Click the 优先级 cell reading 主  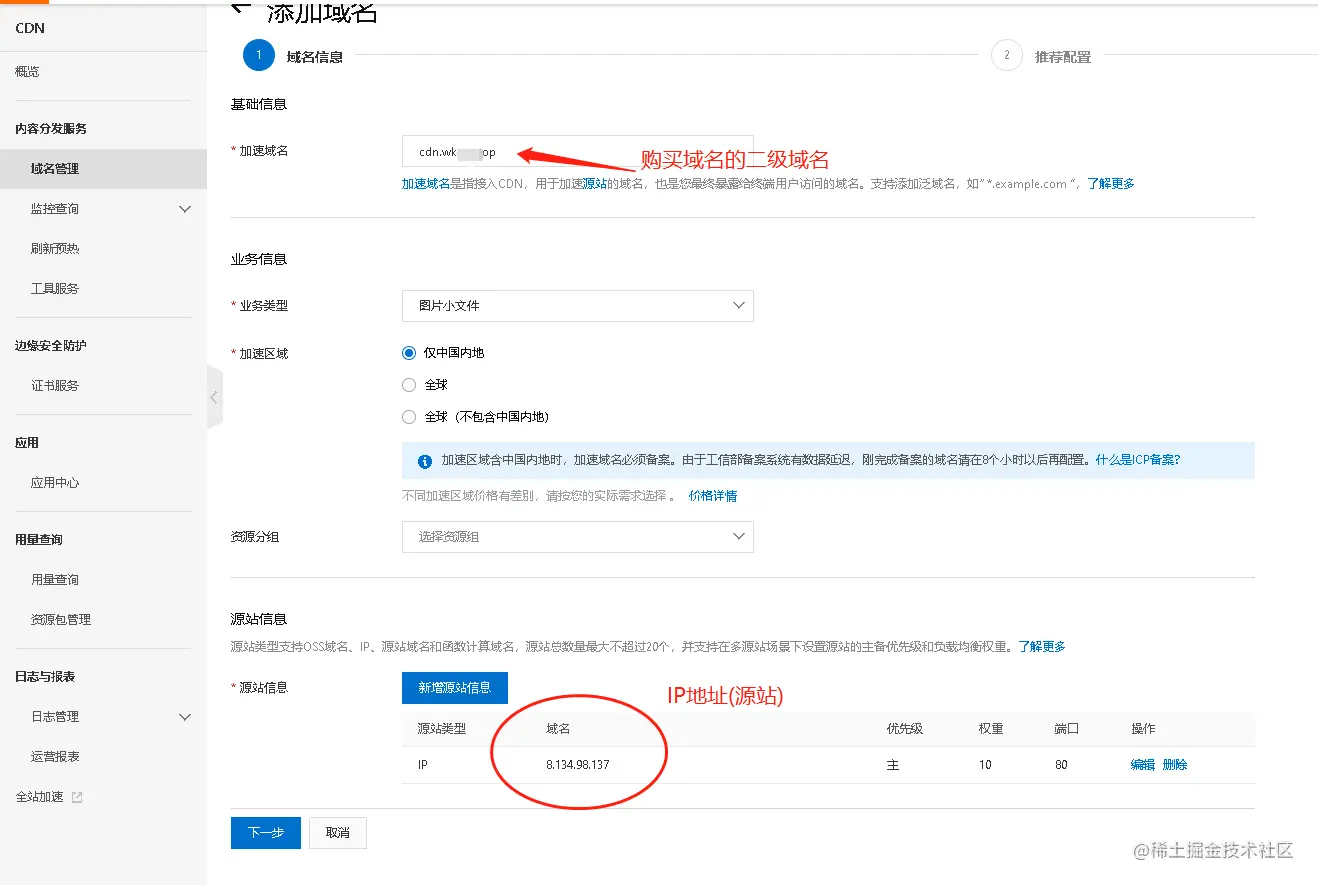pyautogui.click(x=893, y=765)
